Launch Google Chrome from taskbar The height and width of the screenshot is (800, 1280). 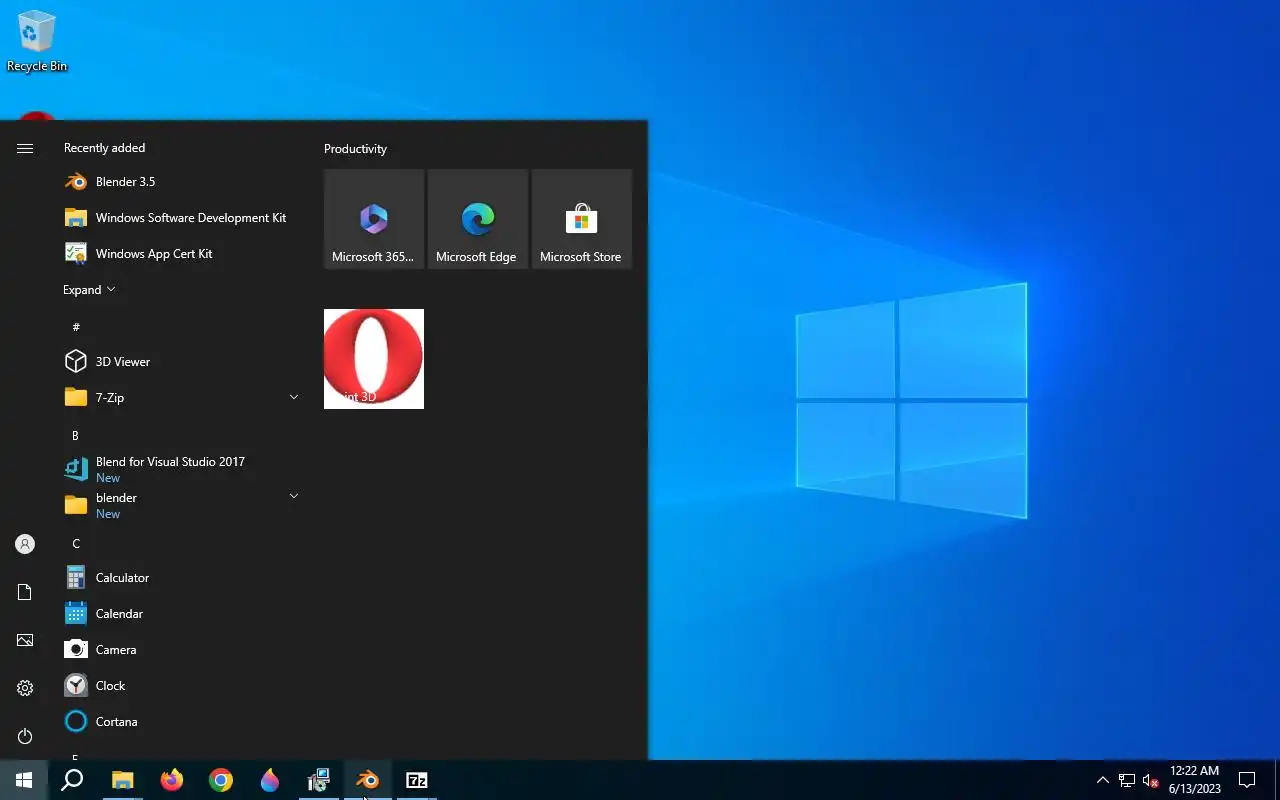click(x=221, y=780)
